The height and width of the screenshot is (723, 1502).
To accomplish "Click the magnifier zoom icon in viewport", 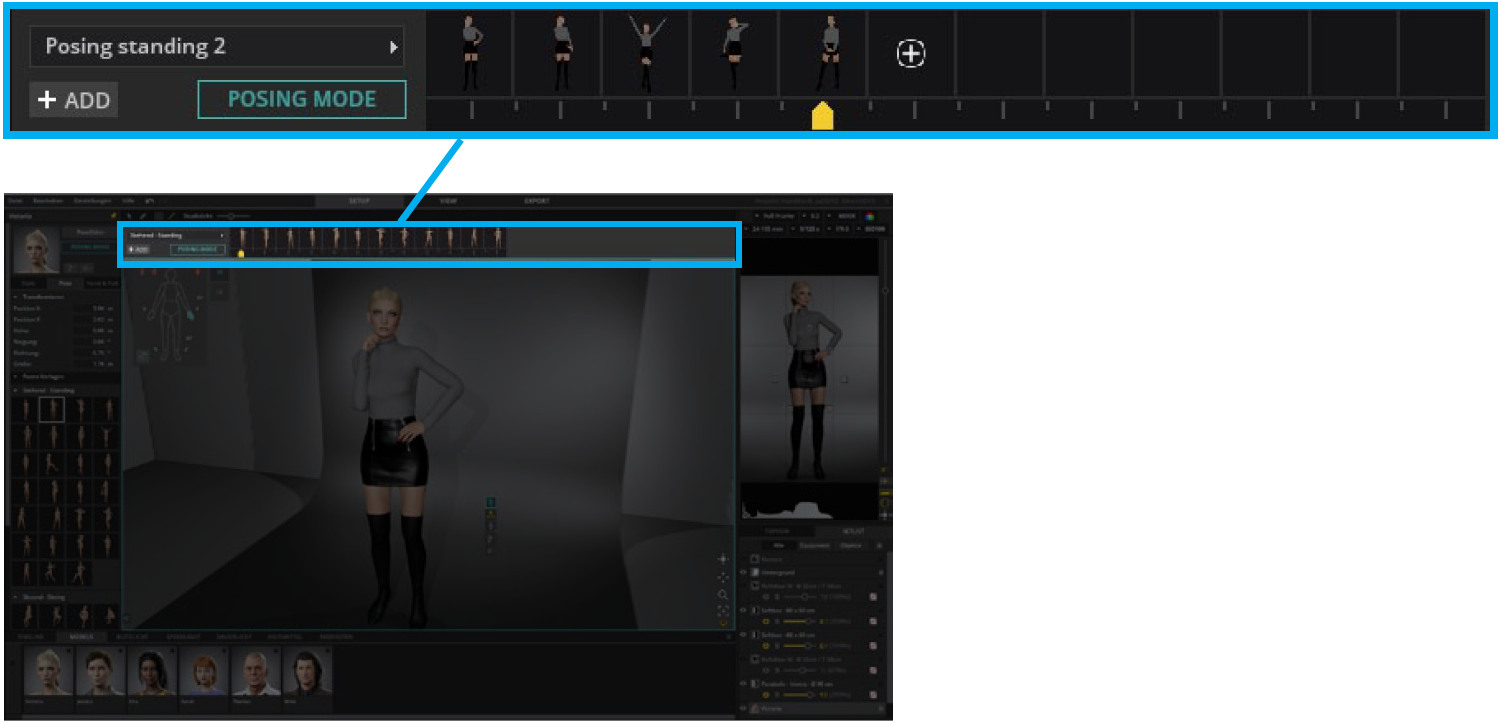I will coord(723,594).
